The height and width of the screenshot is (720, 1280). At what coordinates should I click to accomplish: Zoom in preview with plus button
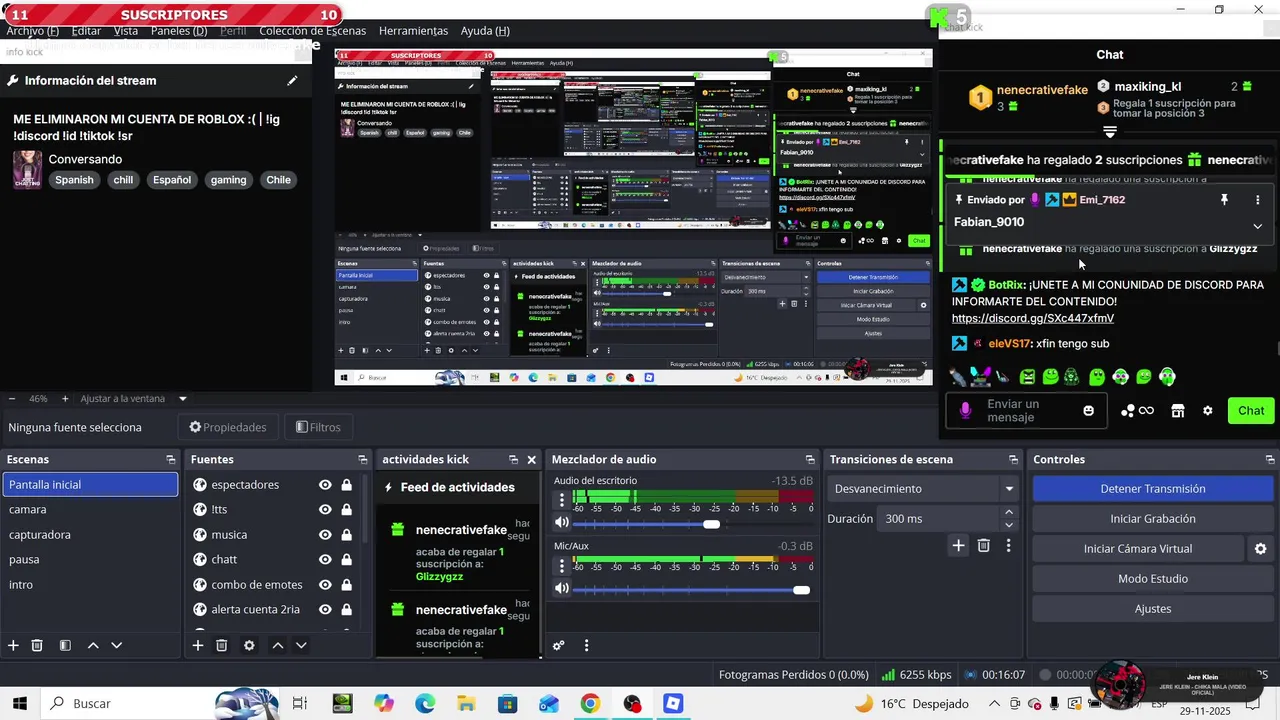coord(65,399)
